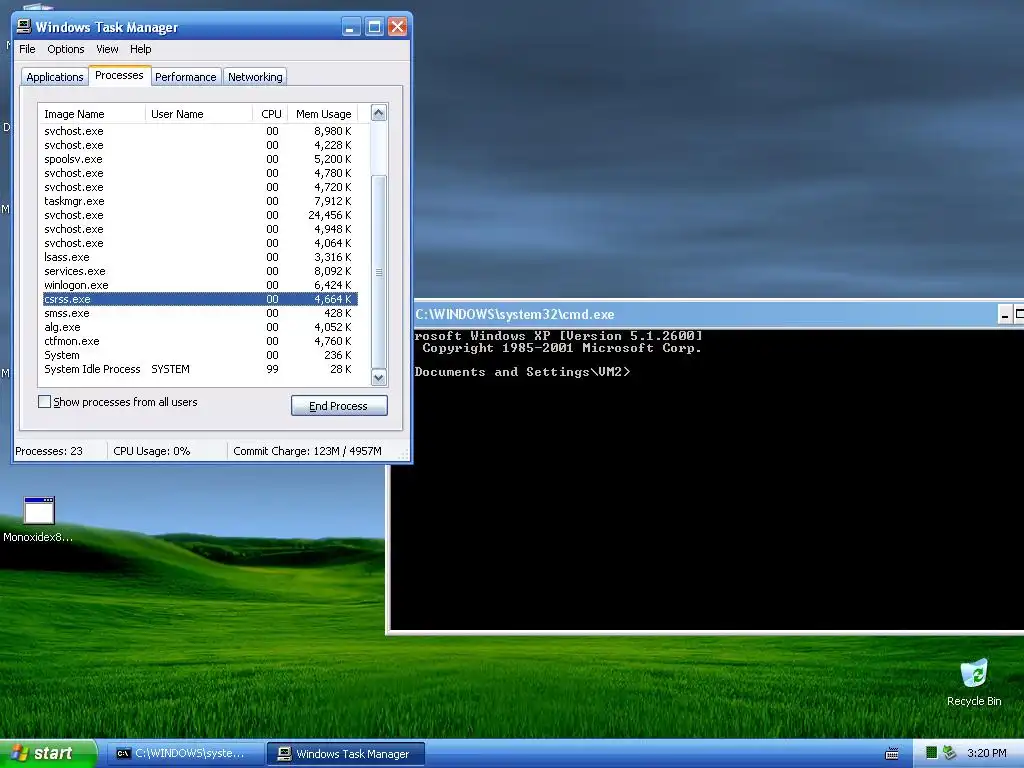Viewport: 1024px width, 768px height.
Task: Open the Help menu
Action: pyautogui.click(x=140, y=49)
